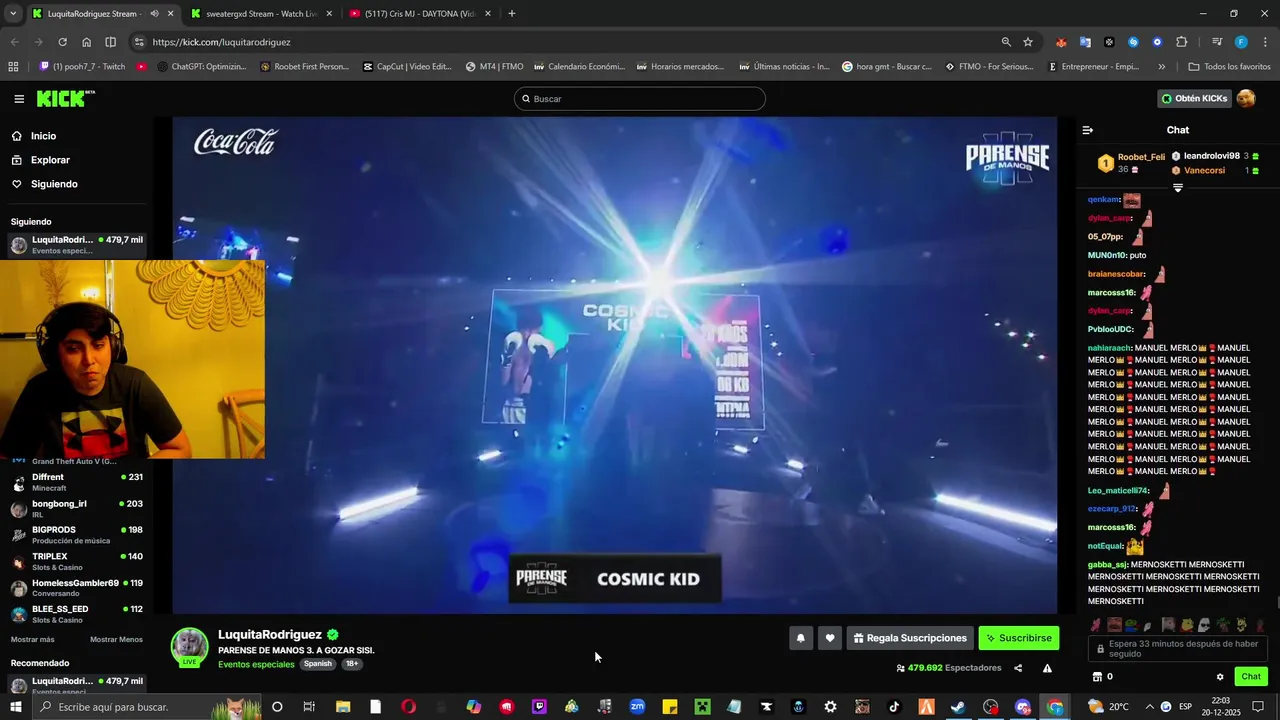Open the Todos los favoritos folder
Image resolution: width=1280 pixels, height=720 pixels.
(x=1229, y=67)
